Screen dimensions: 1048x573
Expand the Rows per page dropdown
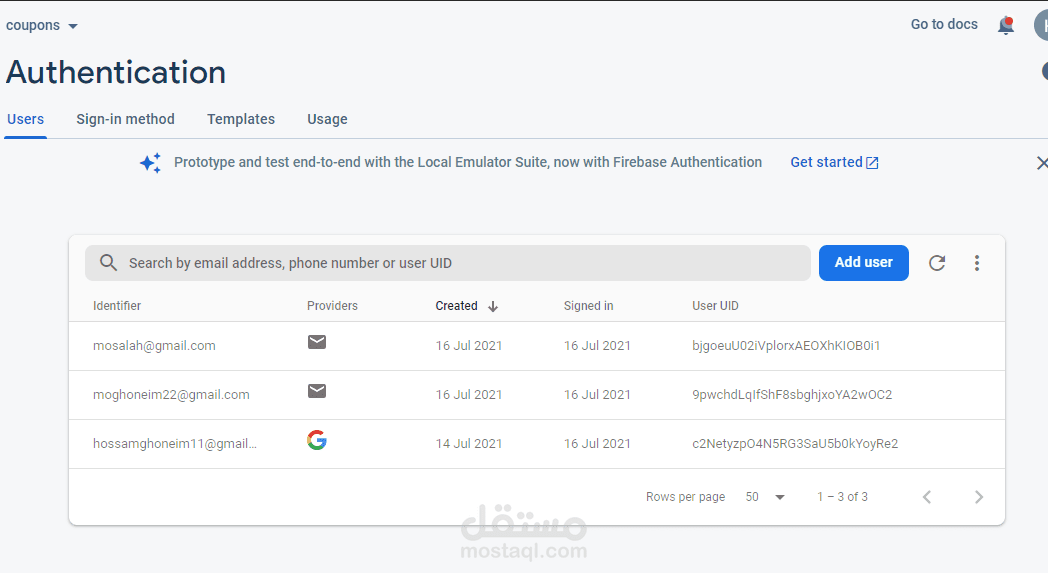click(766, 497)
